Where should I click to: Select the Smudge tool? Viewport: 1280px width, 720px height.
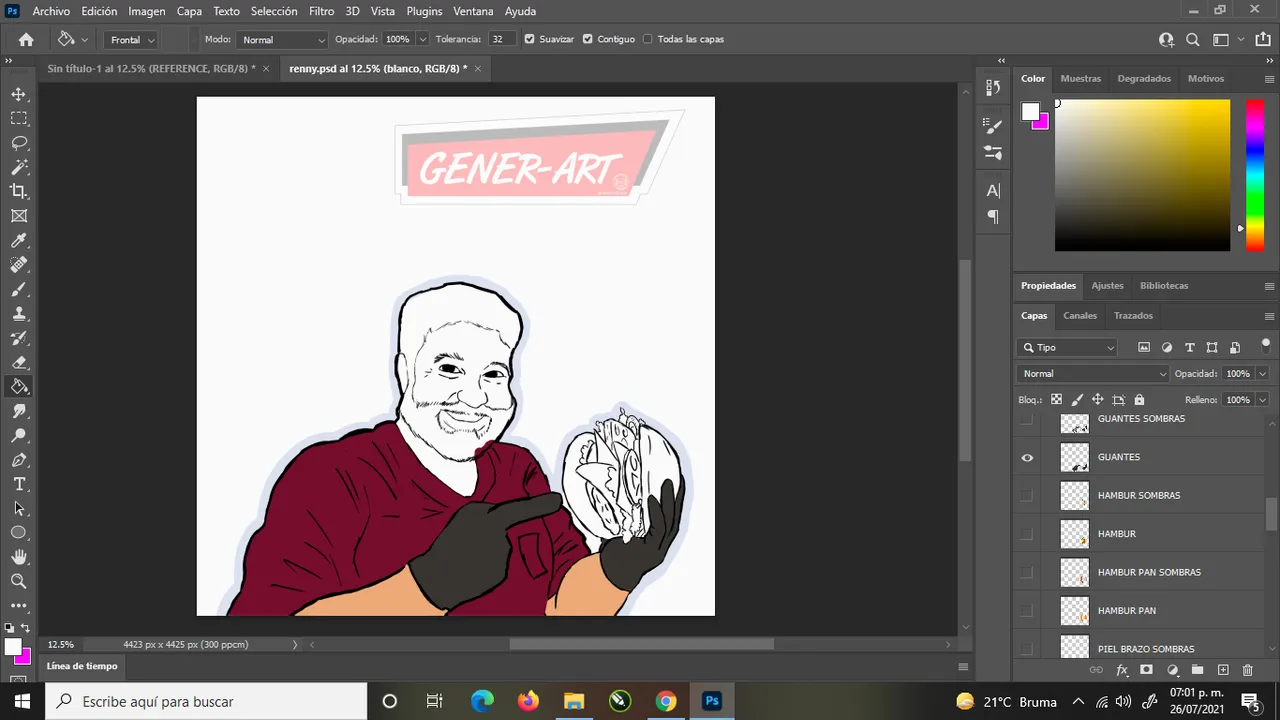19,411
